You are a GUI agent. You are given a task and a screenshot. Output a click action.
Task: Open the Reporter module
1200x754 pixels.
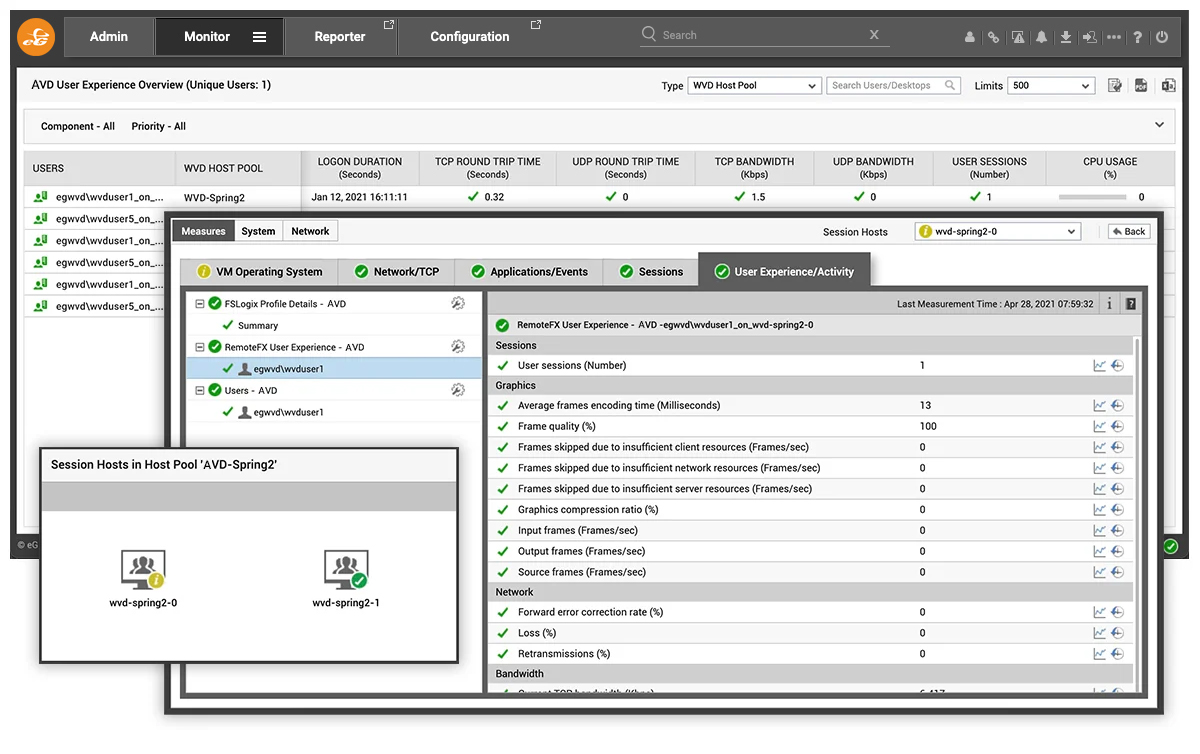pos(340,37)
